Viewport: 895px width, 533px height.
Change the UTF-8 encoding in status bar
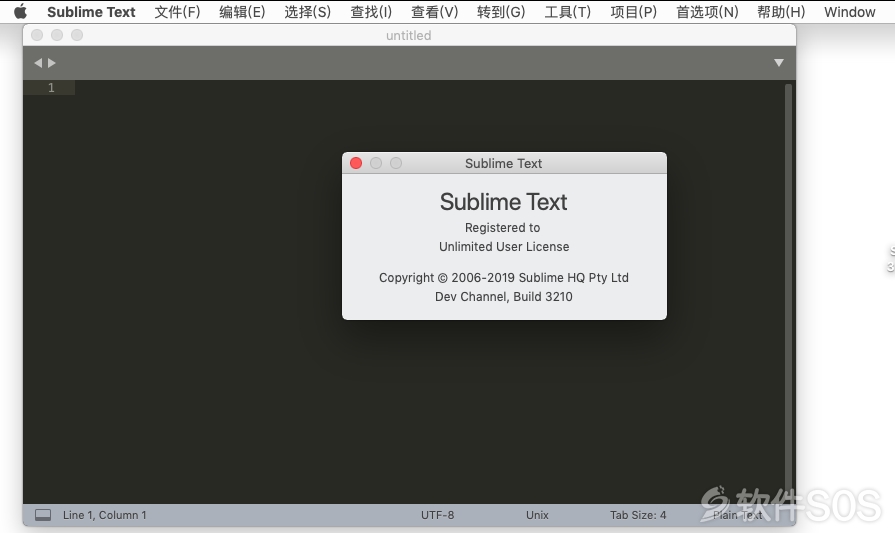point(438,515)
